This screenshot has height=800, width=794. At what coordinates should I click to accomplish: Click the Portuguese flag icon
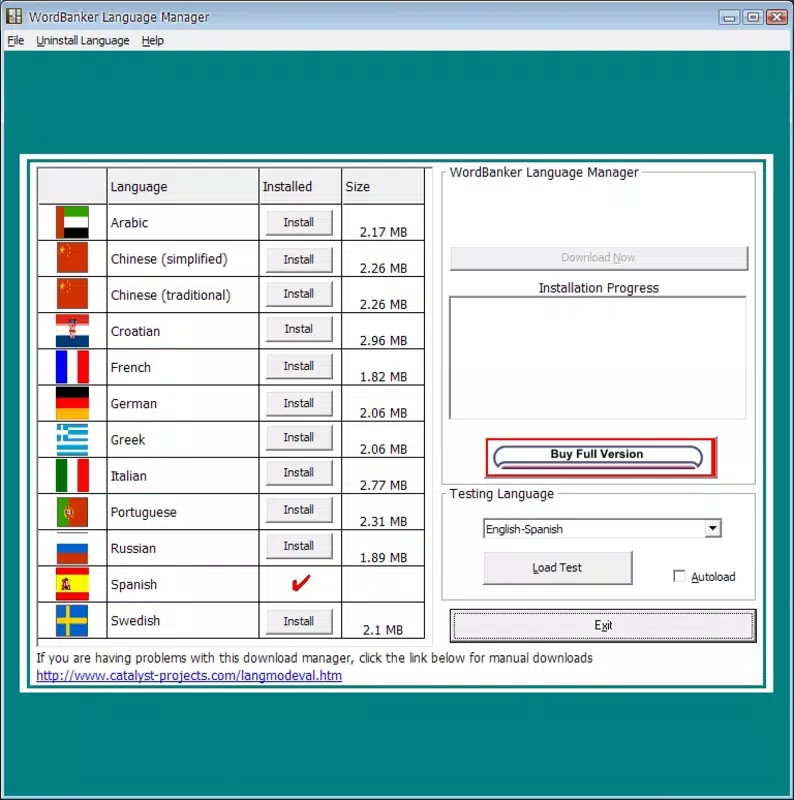pyautogui.click(x=72, y=512)
